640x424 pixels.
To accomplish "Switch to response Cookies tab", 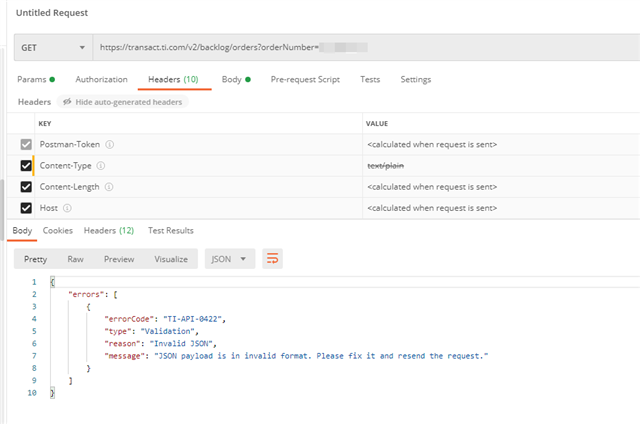I will 57,230.
